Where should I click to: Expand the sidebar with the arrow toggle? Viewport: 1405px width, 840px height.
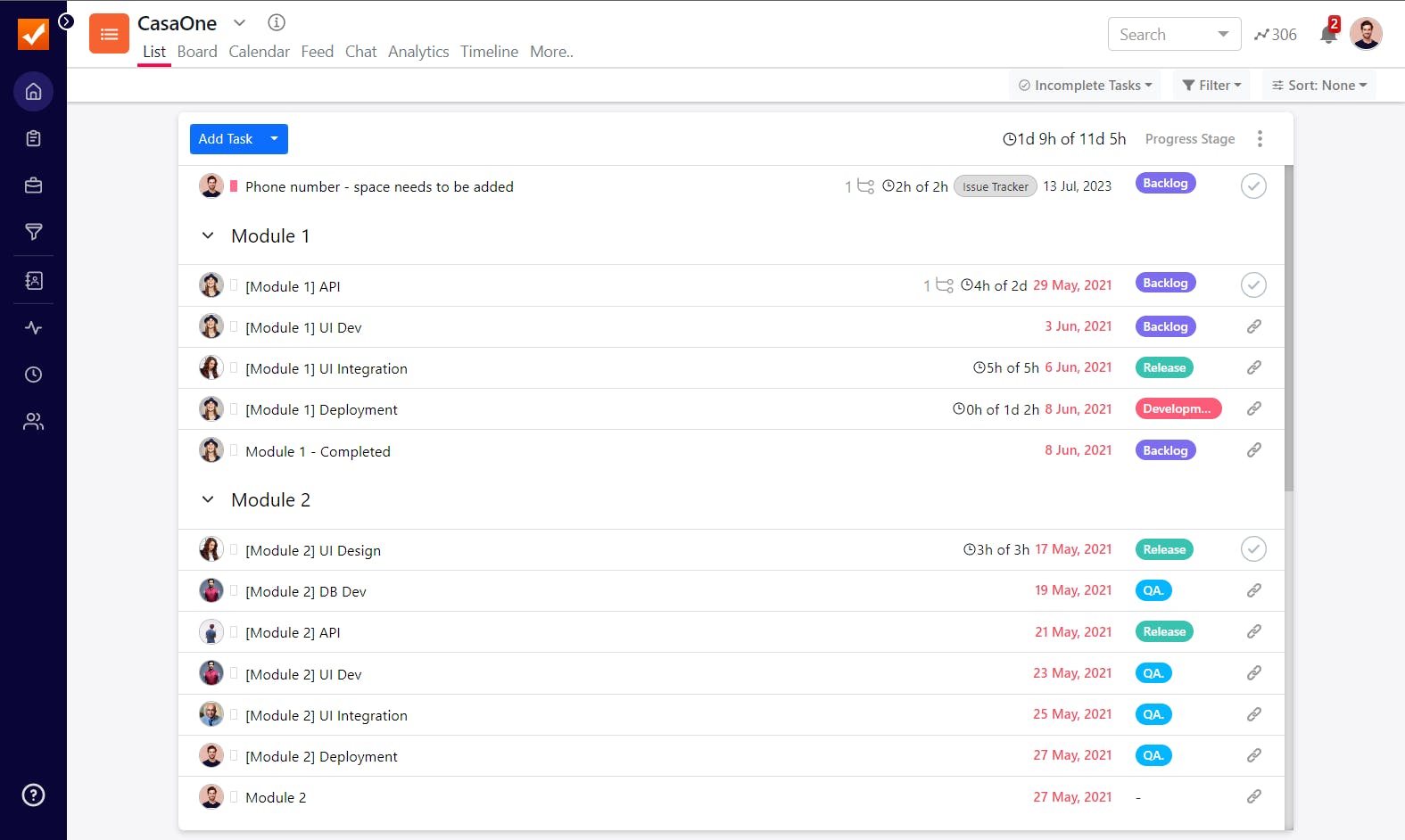tap(66, 21)
